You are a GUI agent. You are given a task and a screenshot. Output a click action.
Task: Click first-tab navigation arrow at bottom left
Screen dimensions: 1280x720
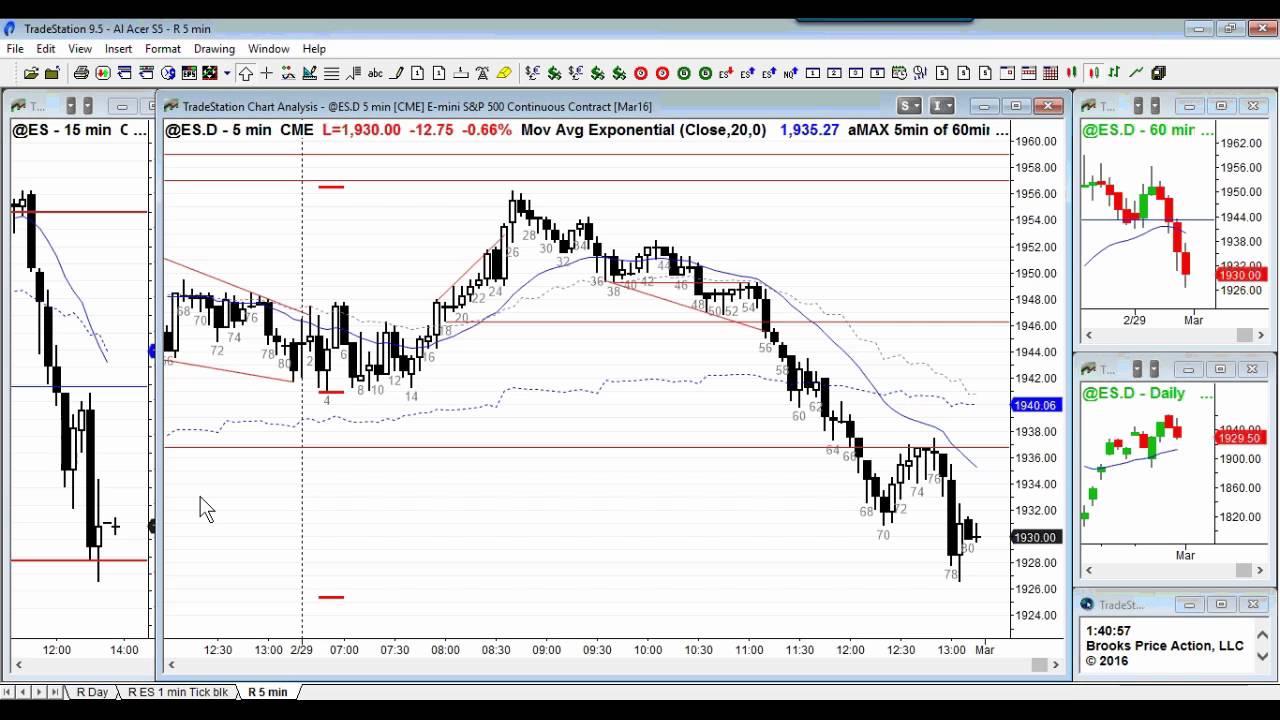tap(8, 692)
